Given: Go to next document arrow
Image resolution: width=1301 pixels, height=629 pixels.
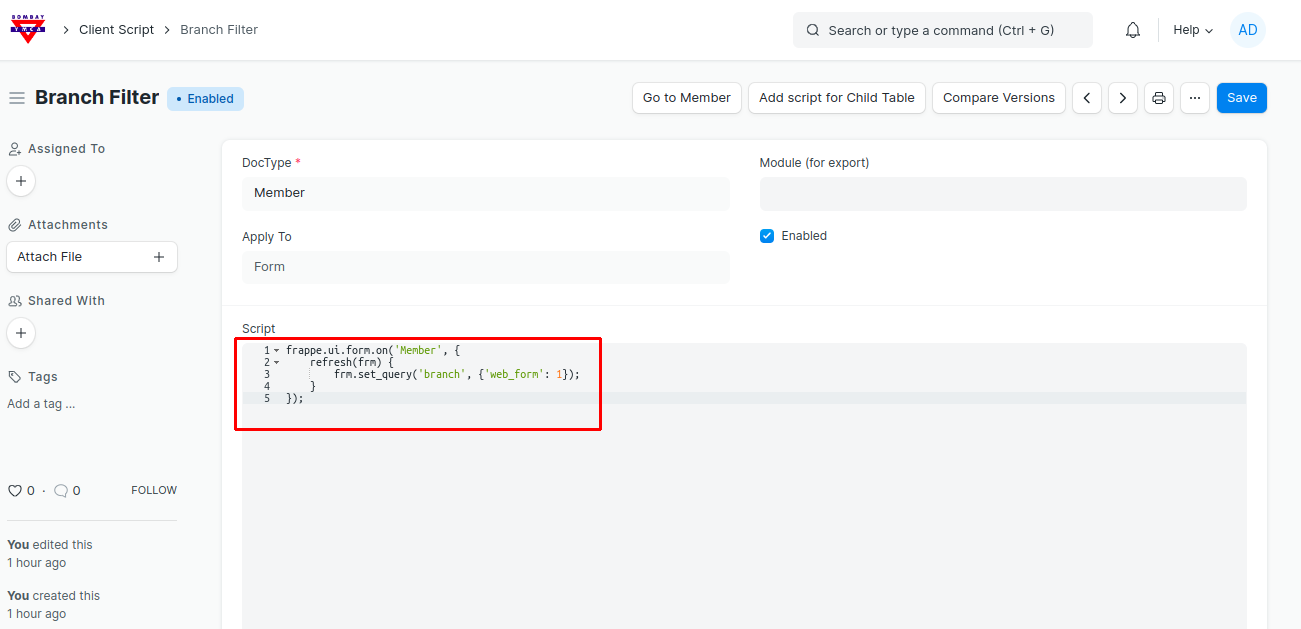Looking at the screenshot, I should (1123, 98).
